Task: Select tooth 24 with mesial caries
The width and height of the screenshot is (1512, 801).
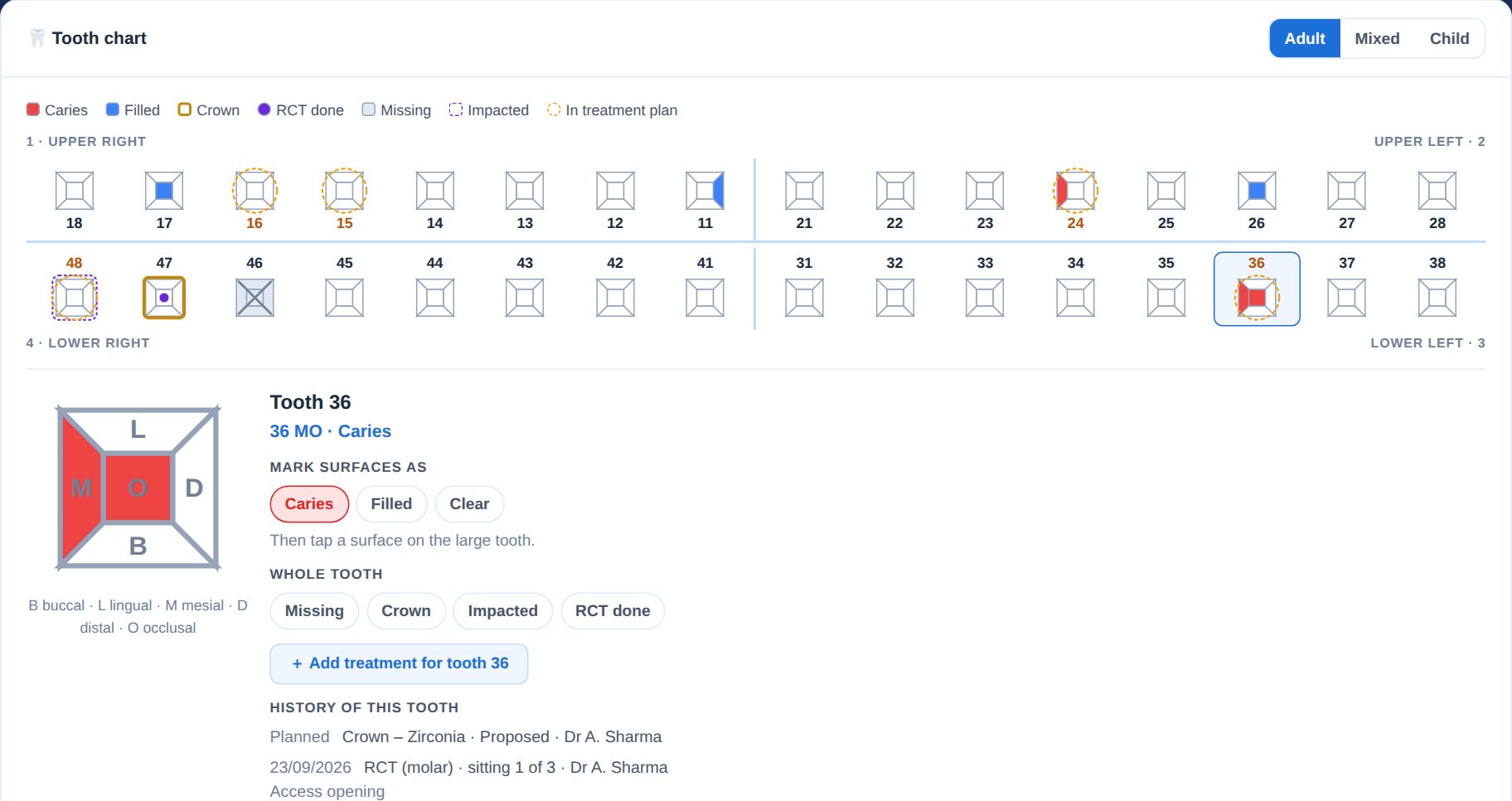Action: [x=1075, y=192]
